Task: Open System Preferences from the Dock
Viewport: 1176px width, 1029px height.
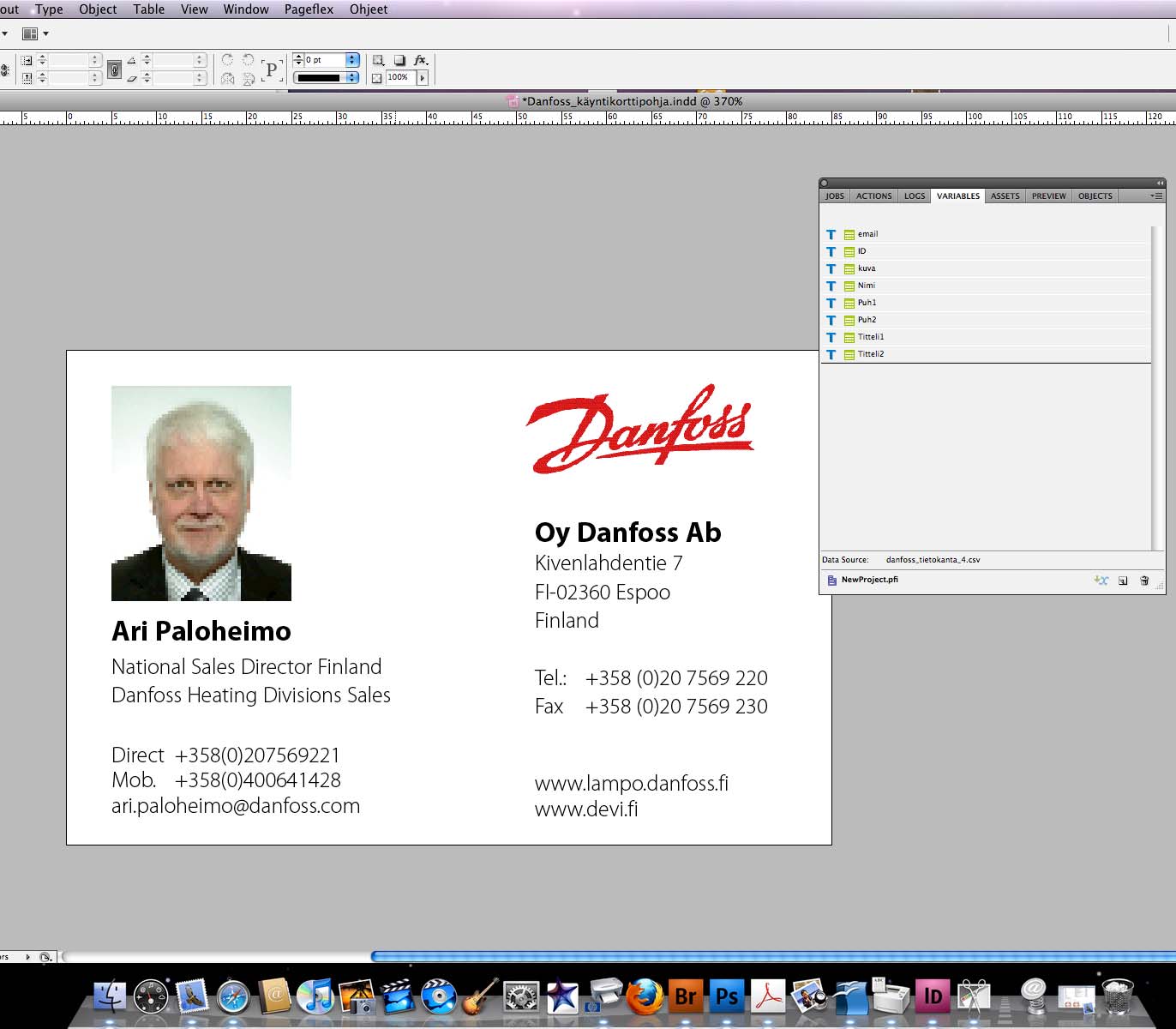Action: pyautogui.click(x=520, y=997)
